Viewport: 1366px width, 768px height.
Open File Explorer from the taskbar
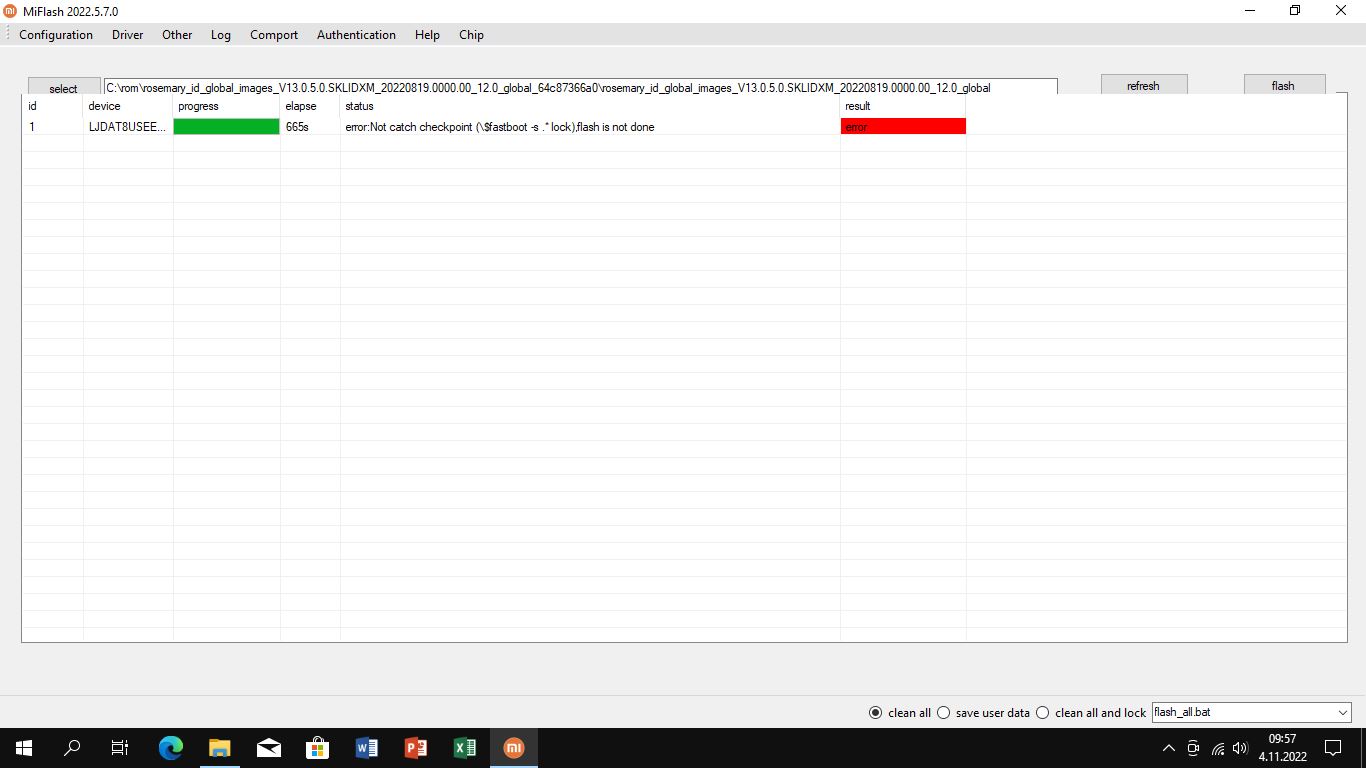click(220, 748)
